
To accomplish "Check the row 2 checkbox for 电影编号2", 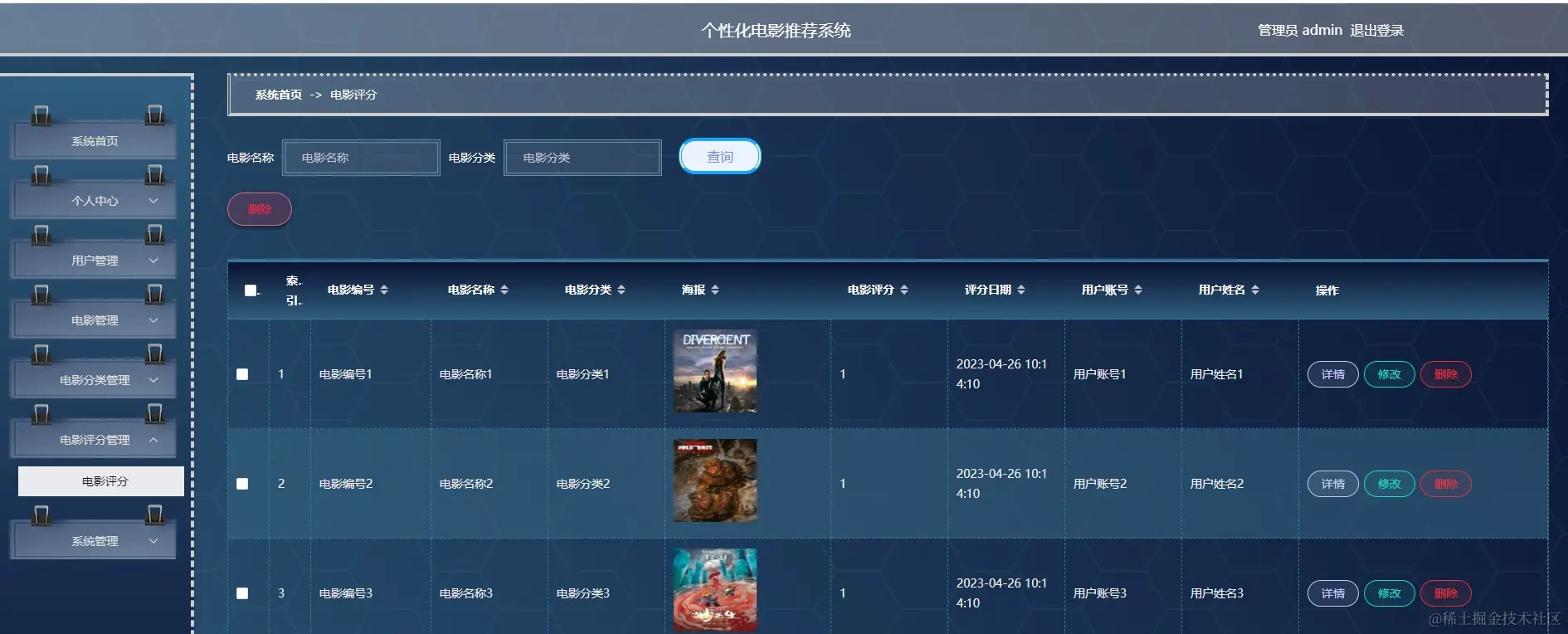I will coord(242,484).
